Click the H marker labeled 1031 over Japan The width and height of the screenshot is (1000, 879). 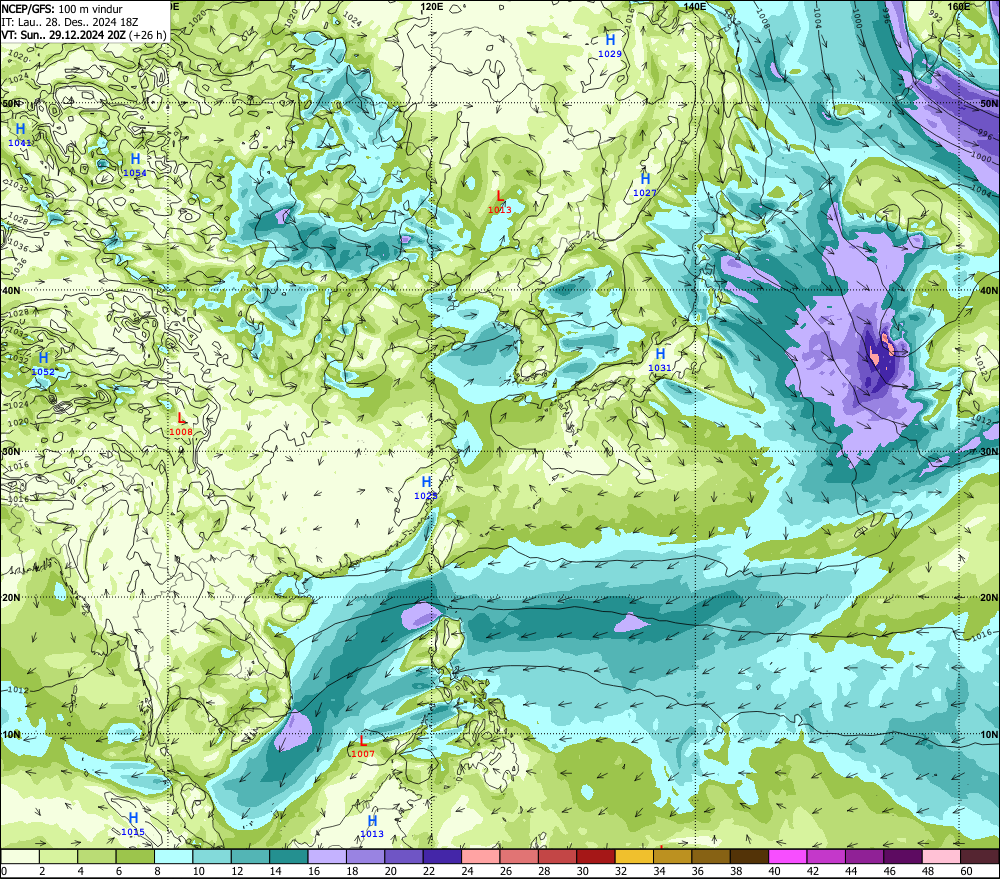click(660, 353)
